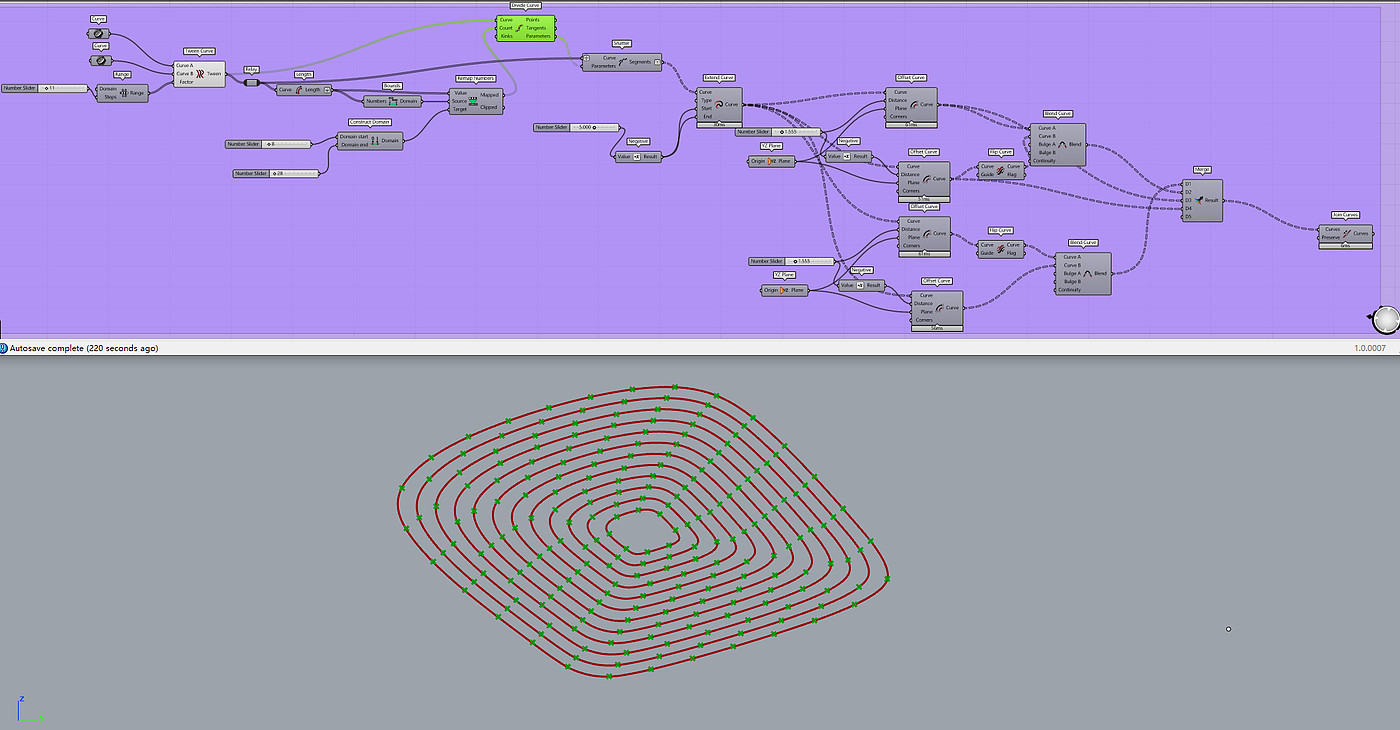This screenshot has width=1400, height=730.
Task: Select the lower Curve parameter icon
Action: [101, 60]
